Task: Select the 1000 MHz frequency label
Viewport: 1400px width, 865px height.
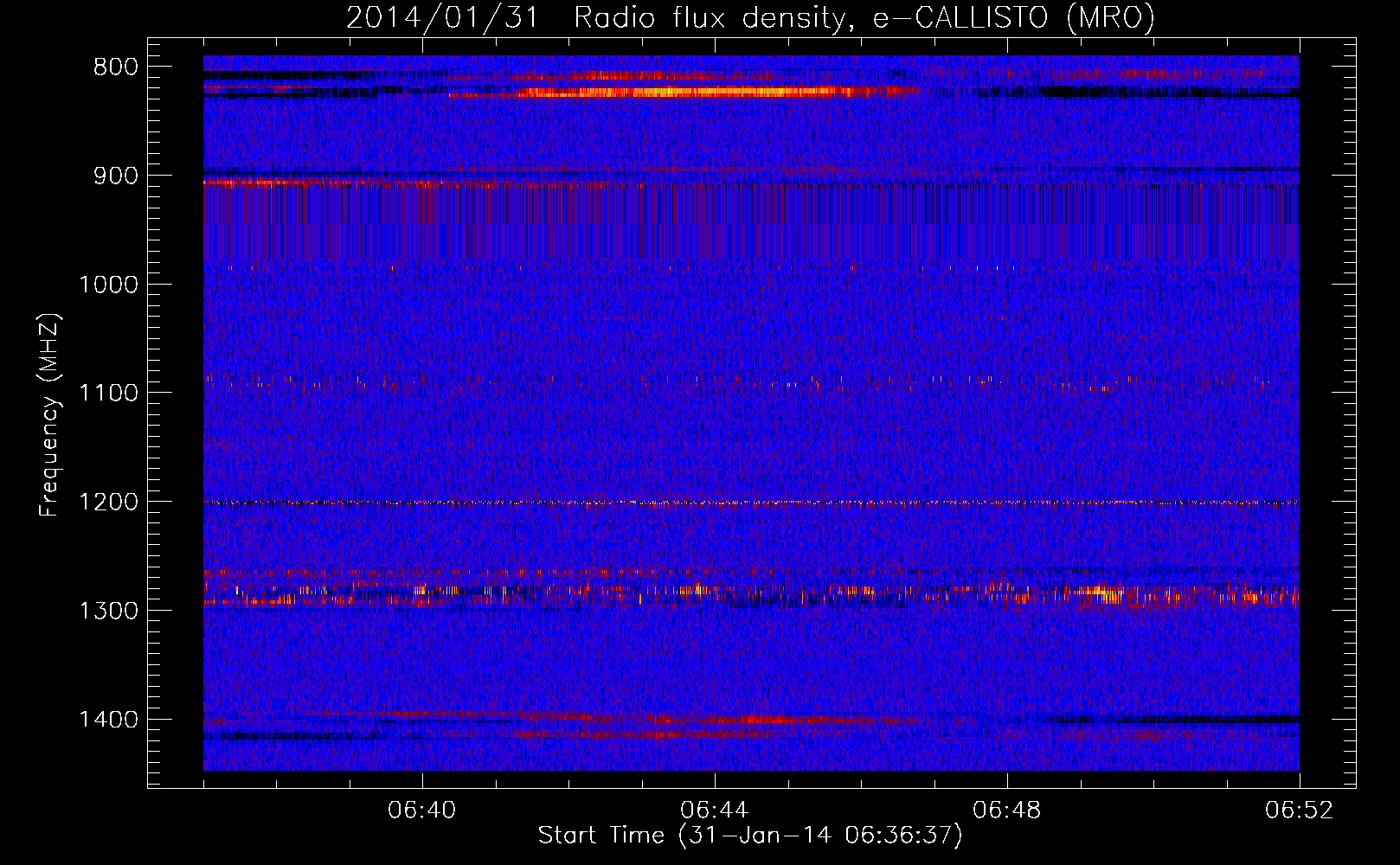Action: click(108, 285)
